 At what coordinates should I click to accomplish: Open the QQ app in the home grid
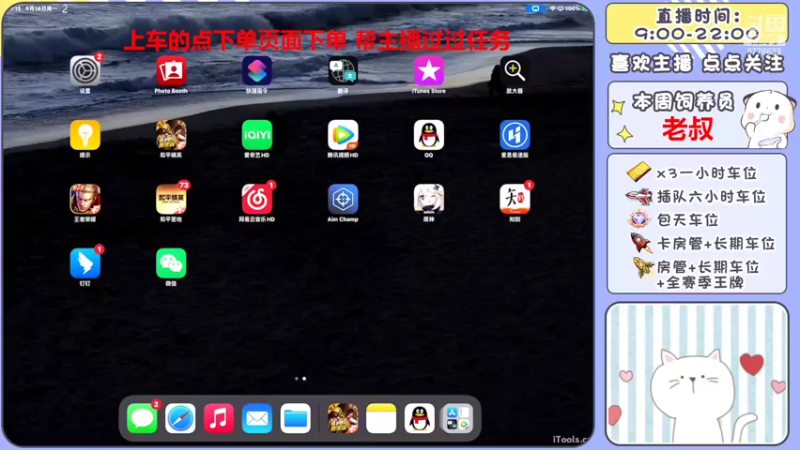pyautogui.click(x=429, y=135)
